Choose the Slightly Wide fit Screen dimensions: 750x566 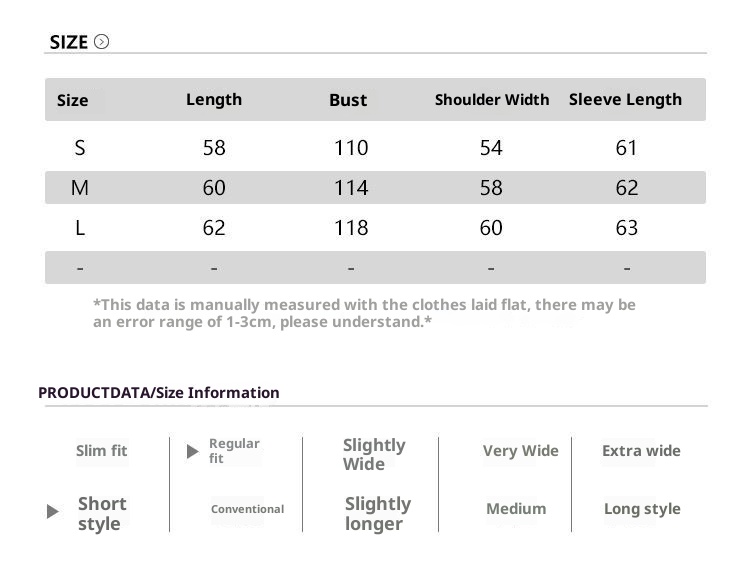(373, 454)
